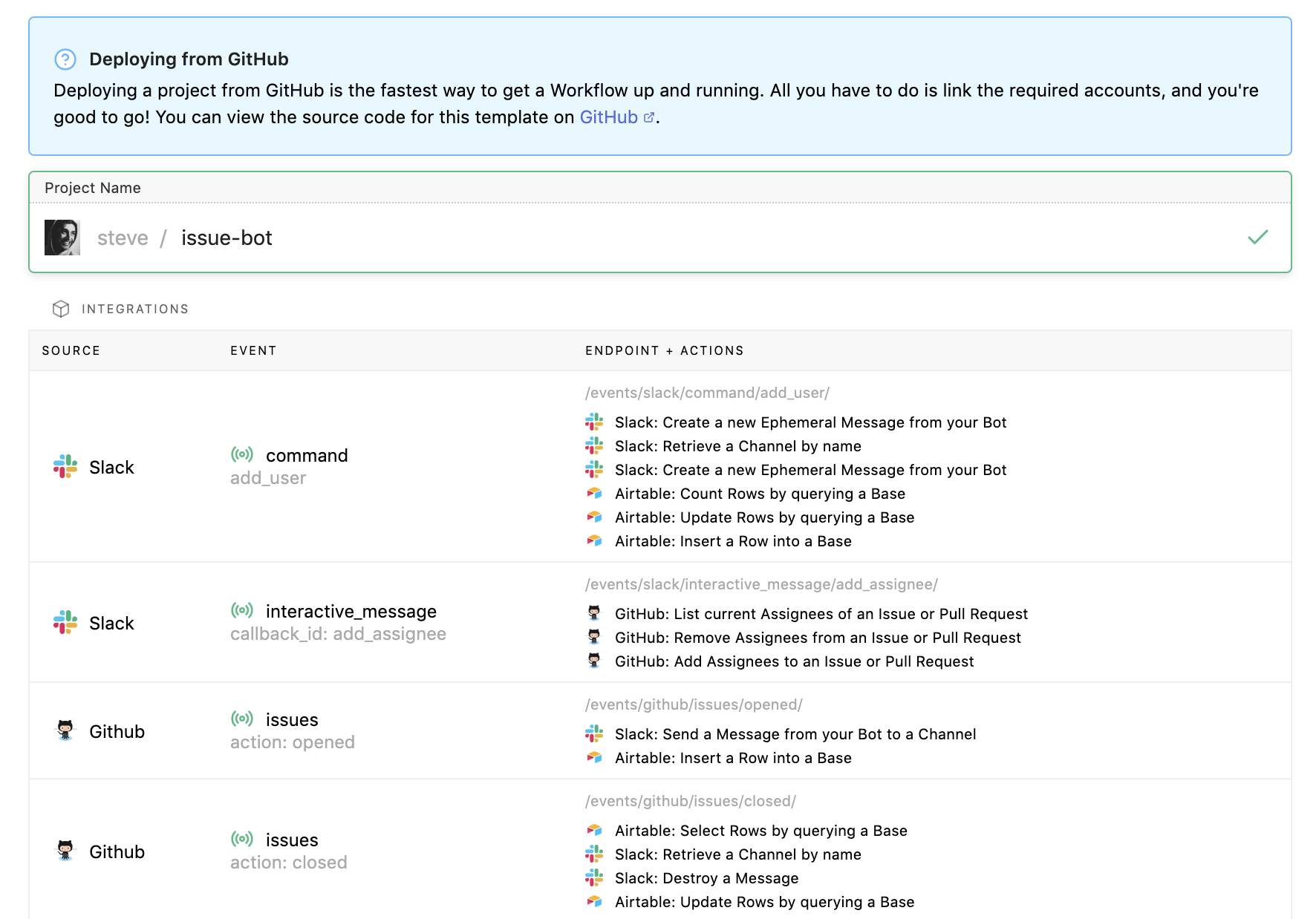The image size is (1316, 919).
Task: Click GitHub icon next to Add Assignees
Action: [594, 661]
